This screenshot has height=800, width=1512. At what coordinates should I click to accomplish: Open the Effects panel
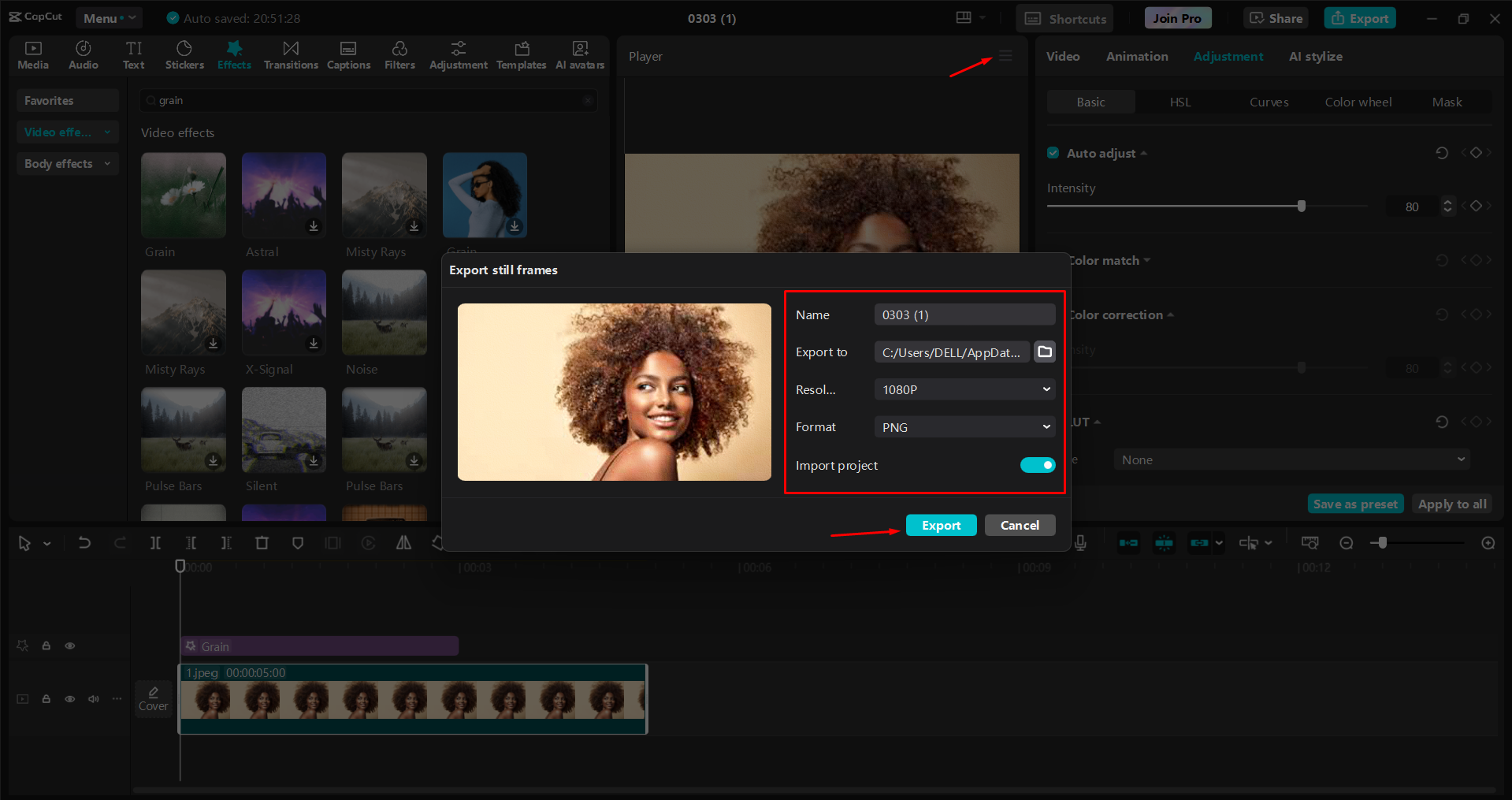(234, 54)
